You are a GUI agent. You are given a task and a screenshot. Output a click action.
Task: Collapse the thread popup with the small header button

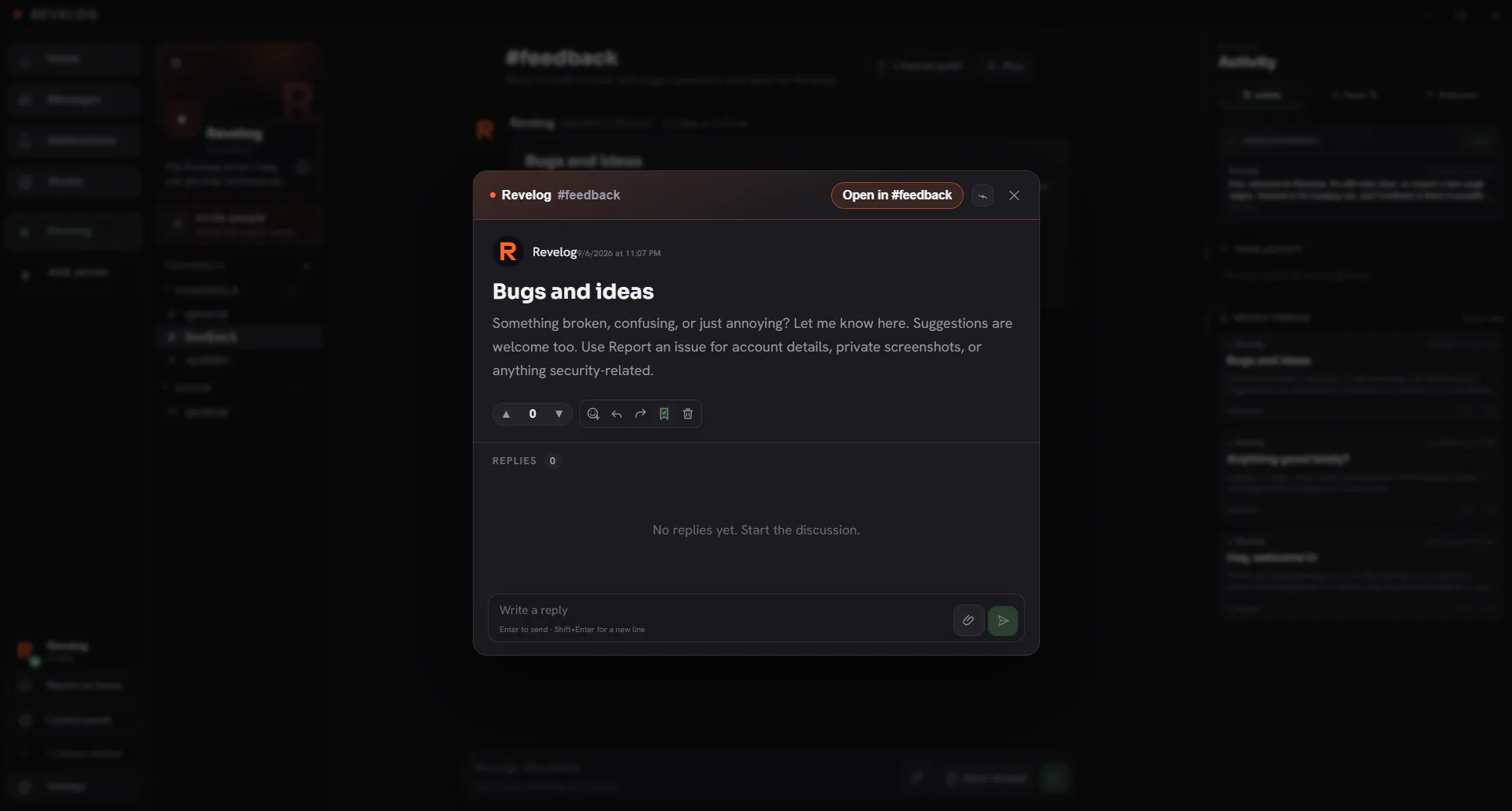(x=983, y=195)
